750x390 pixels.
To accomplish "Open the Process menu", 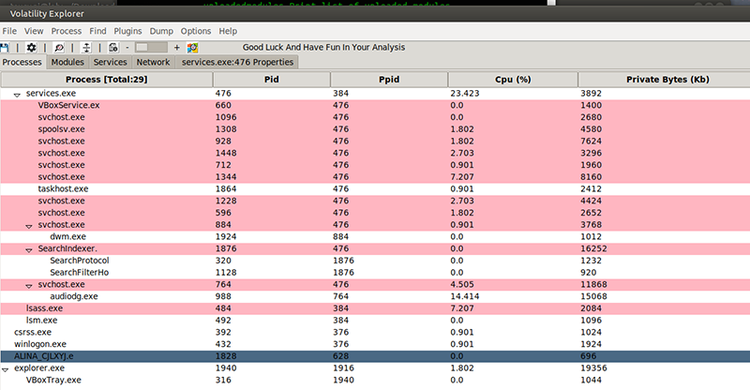I will coord(66,31).
